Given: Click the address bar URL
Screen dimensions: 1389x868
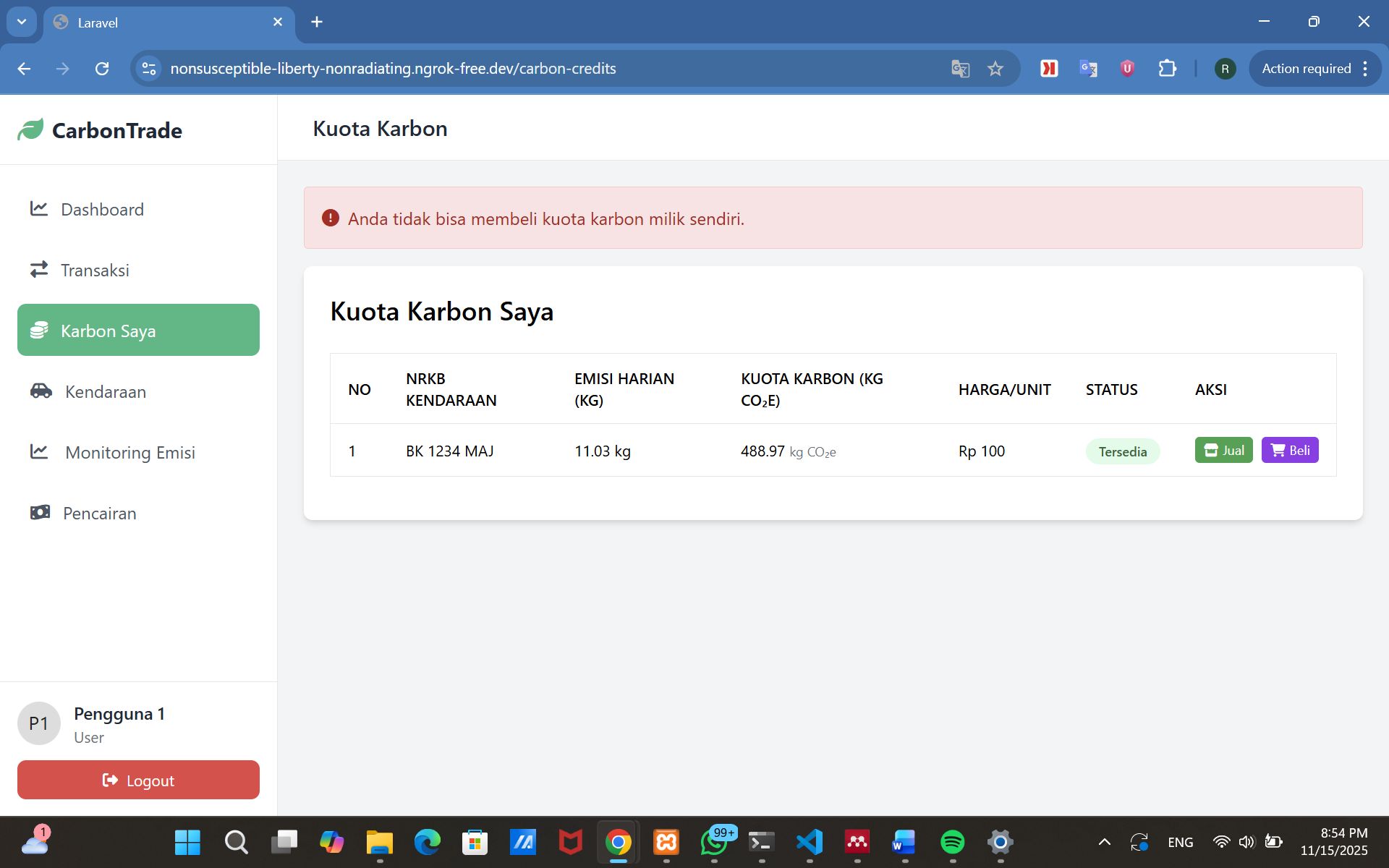Looking at the screenshot, I should tap(393, 69).
